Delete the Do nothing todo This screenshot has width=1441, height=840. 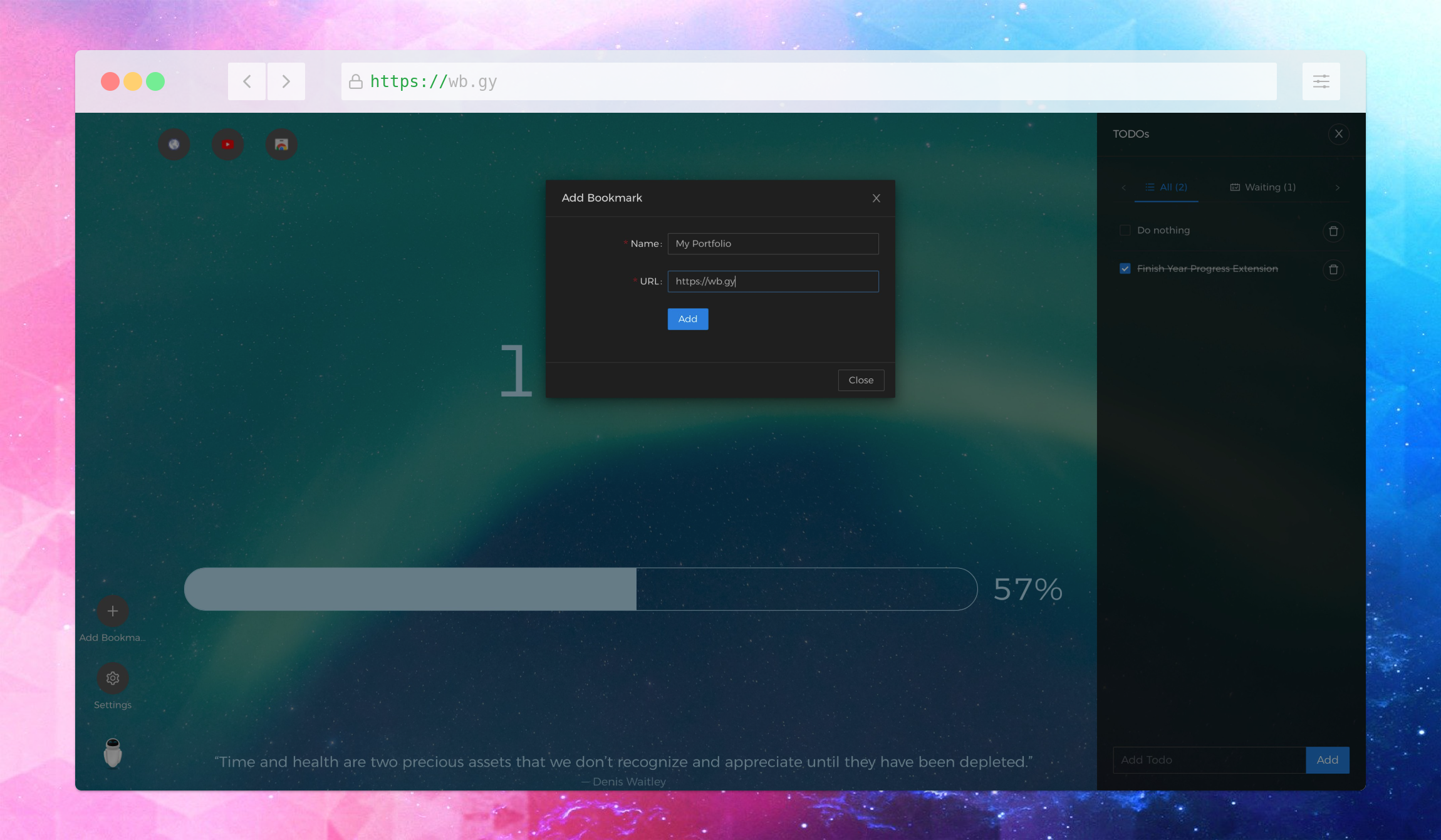point(1333,231)
